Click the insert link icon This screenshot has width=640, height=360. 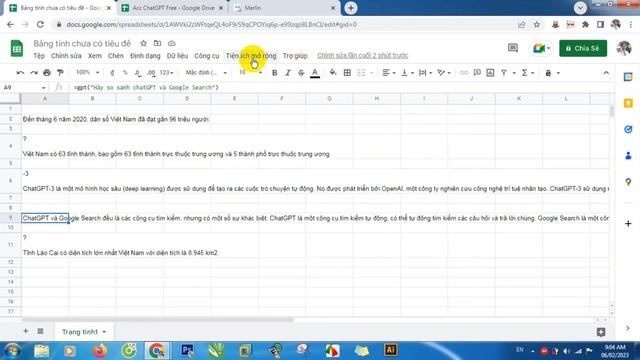click(x=464, y=73)
